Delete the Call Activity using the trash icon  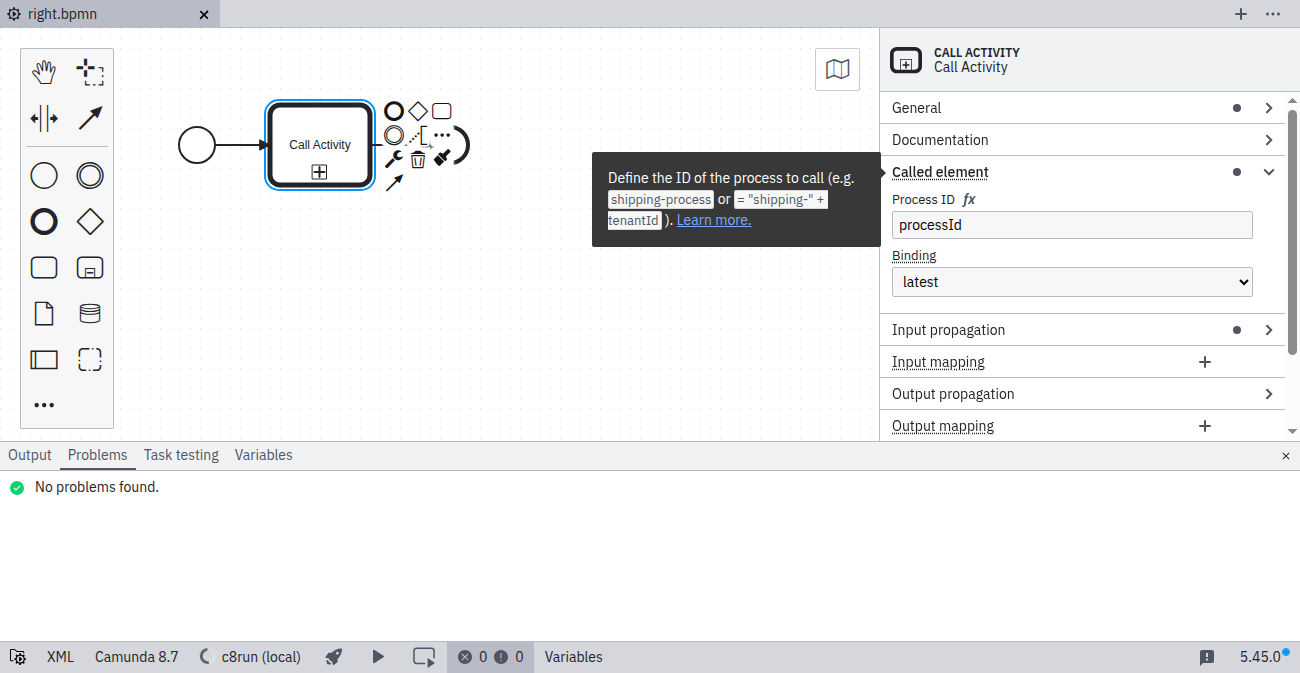[x=417, y=160]
